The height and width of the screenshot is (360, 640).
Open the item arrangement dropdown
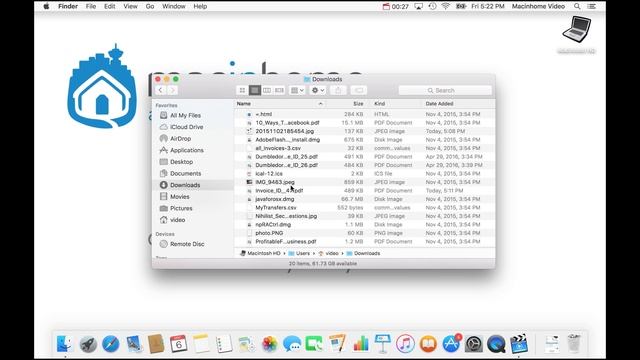click(x=297, y=90)
